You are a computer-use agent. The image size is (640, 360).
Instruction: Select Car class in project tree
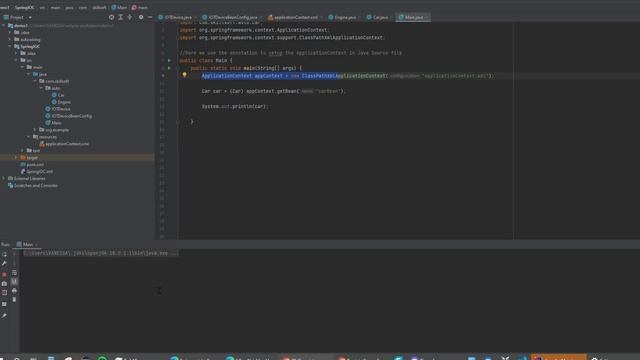click(x=60, y=95)
